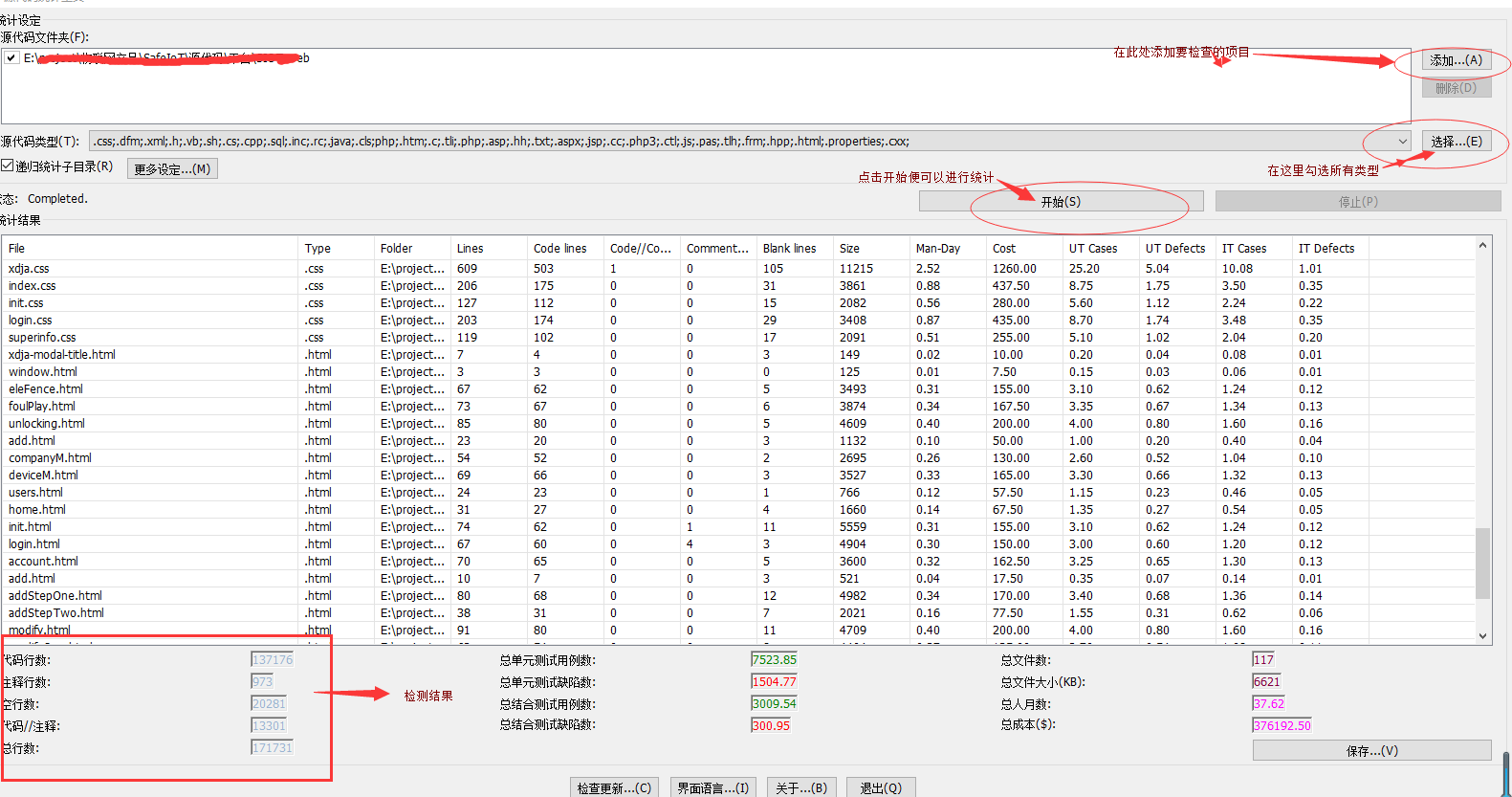
Task: Sort by the File column header
Action: [x=149, y=248]
